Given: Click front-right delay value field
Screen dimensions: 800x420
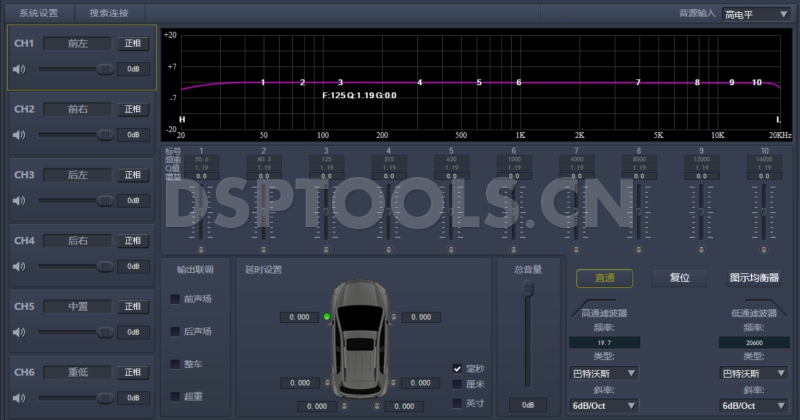Looking at the screenshot, I should click(421, 317).
